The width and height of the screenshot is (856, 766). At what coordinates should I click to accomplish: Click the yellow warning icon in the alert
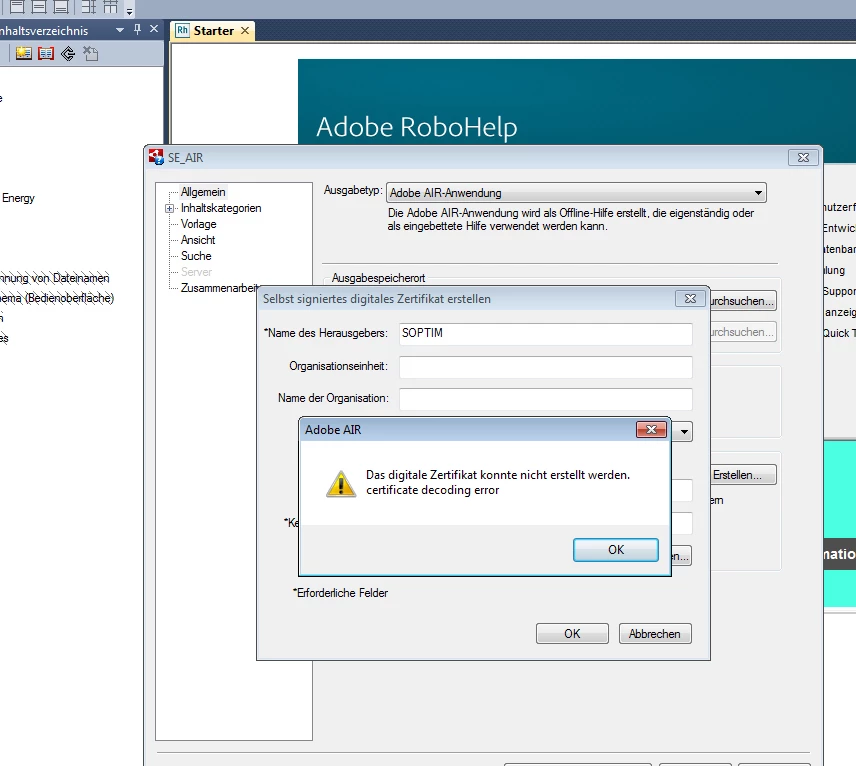click(341, 484)
